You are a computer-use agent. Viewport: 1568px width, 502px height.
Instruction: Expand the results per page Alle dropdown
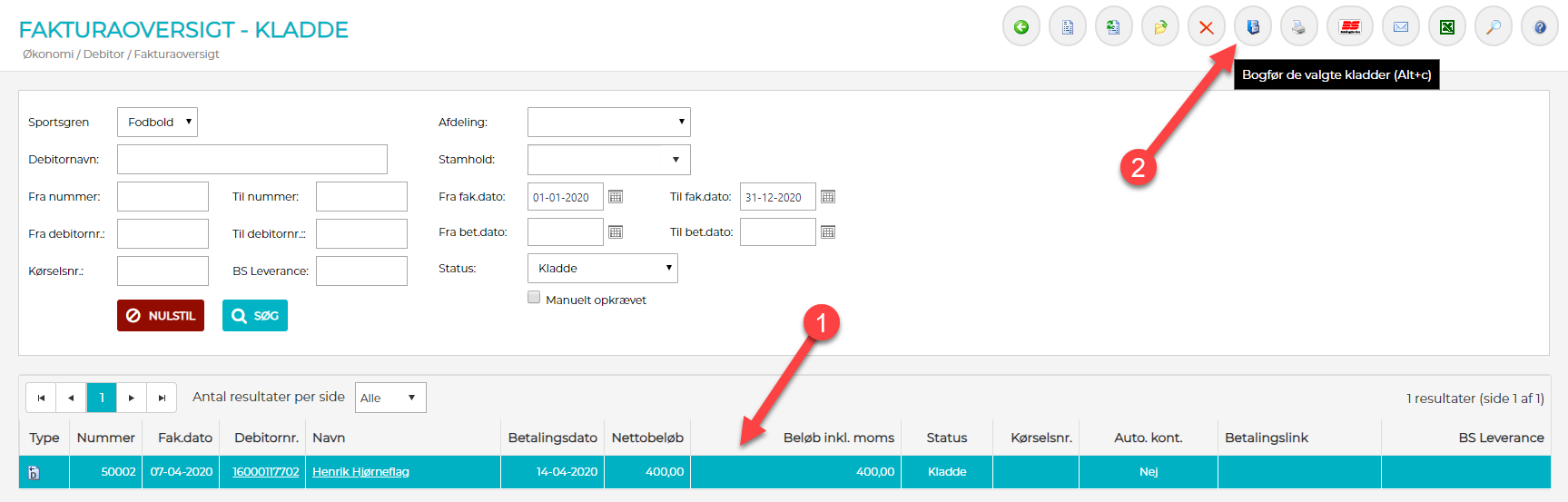pyautogui.click(x=390, y=398)
